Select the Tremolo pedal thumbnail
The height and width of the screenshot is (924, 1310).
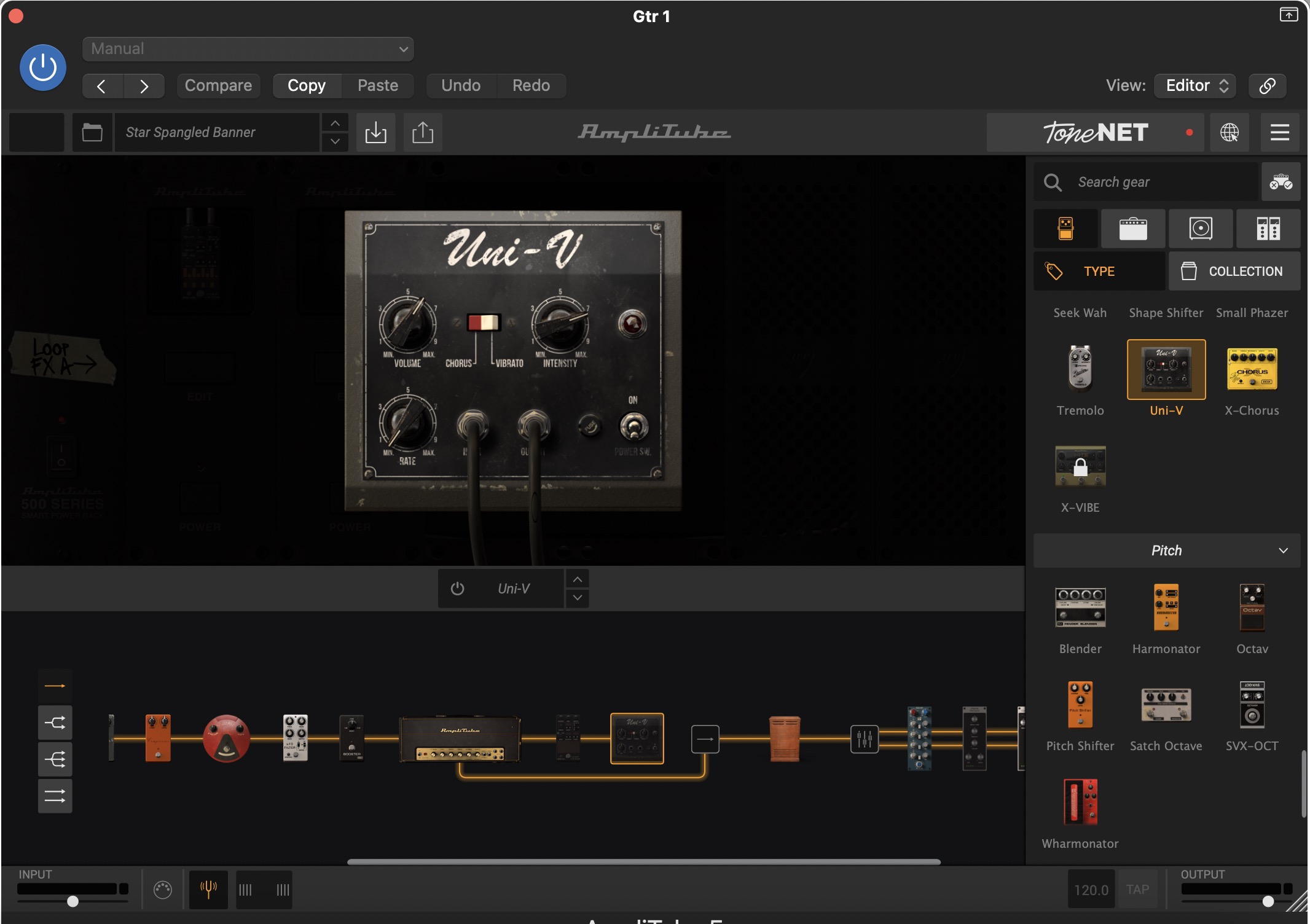pyautogui.click(x=1080, y=369)
